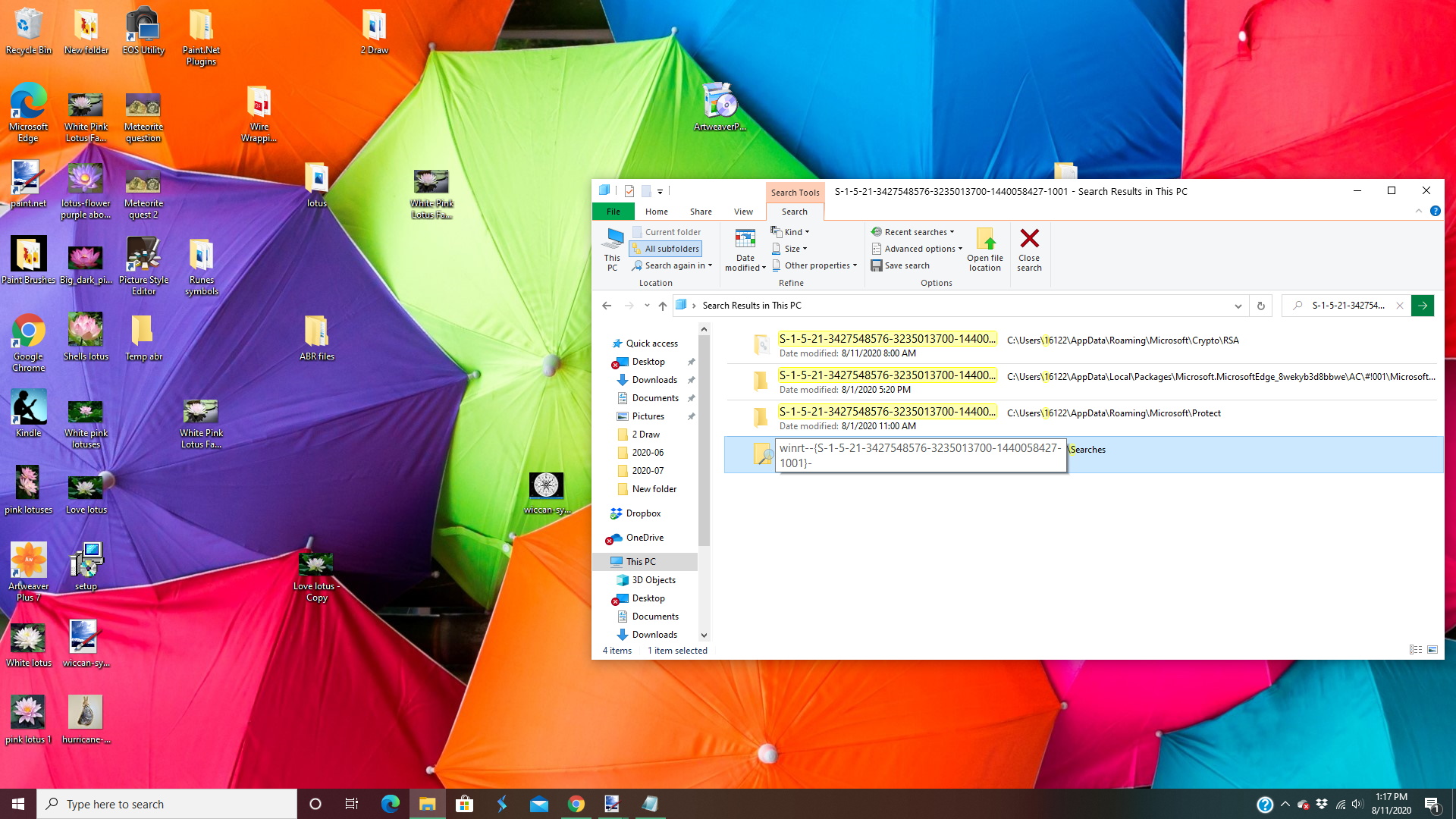Open Recent searches in the ribbon

click(913, 232)
